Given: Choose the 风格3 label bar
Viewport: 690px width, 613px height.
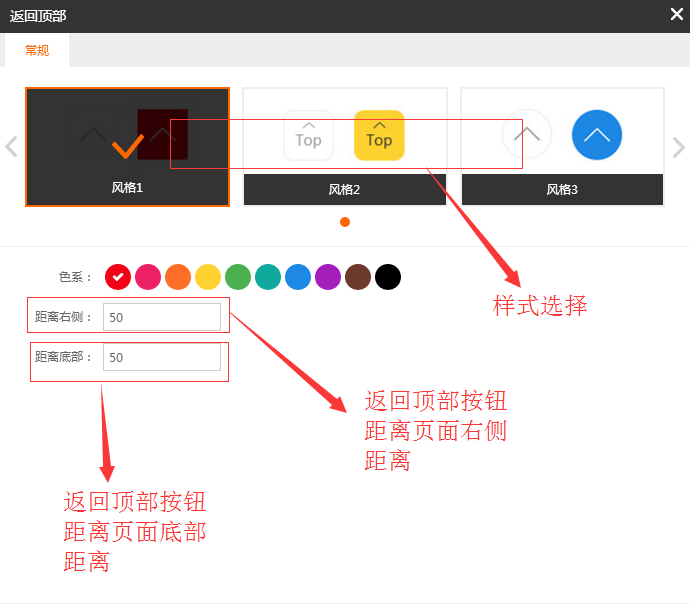Looking at the screenshot, I should [x=562, y=190].
